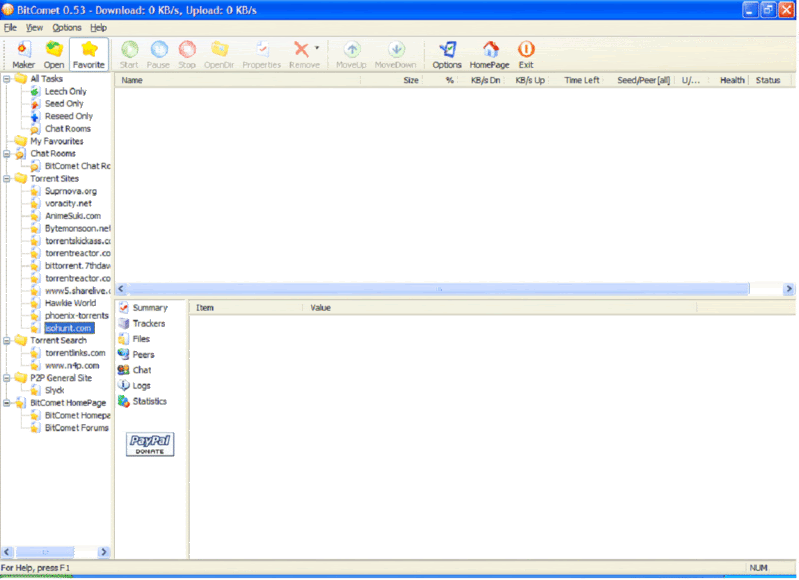Select isohunt.com in the favorites tree
The width and height of the screenshot is (799, 580).
(x=68, y=328)
